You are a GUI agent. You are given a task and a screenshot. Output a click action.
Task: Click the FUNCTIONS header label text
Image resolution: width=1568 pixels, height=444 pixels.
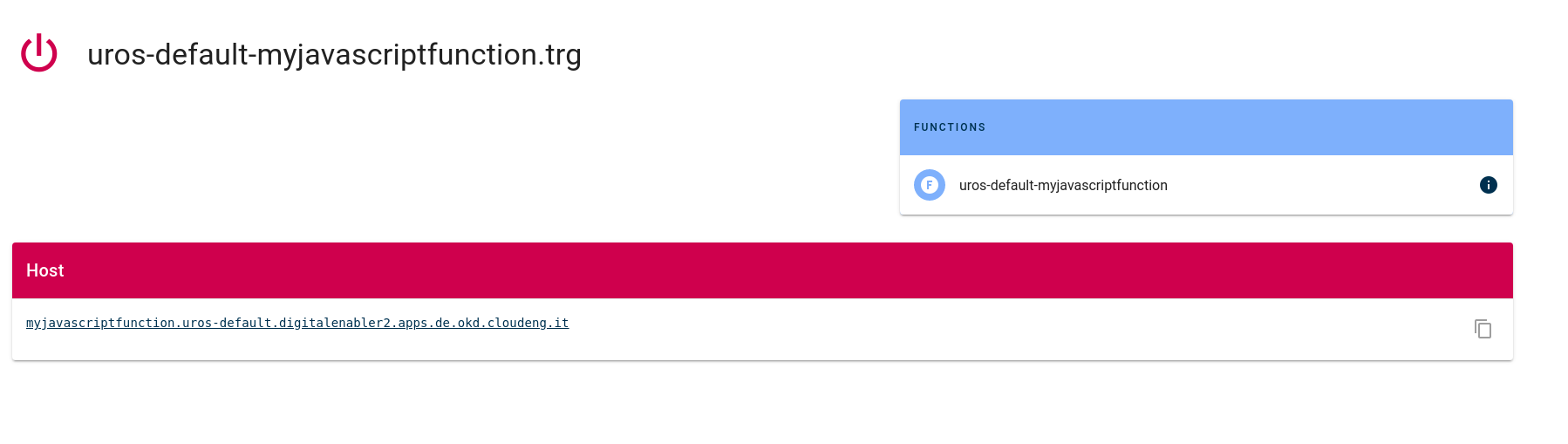coord(949,127)
